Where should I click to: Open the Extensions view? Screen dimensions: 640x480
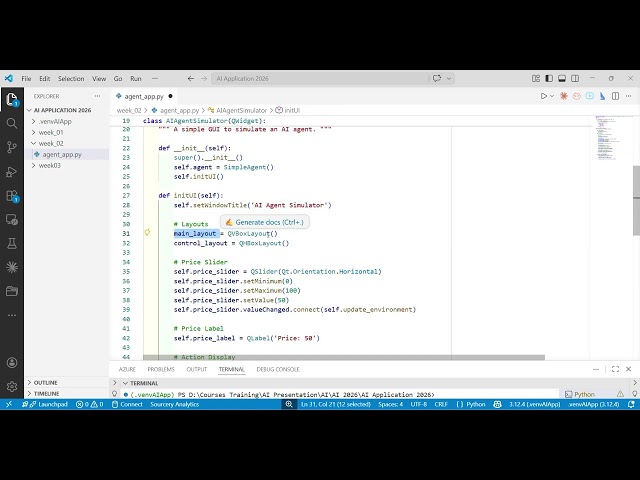coord(12,196)
